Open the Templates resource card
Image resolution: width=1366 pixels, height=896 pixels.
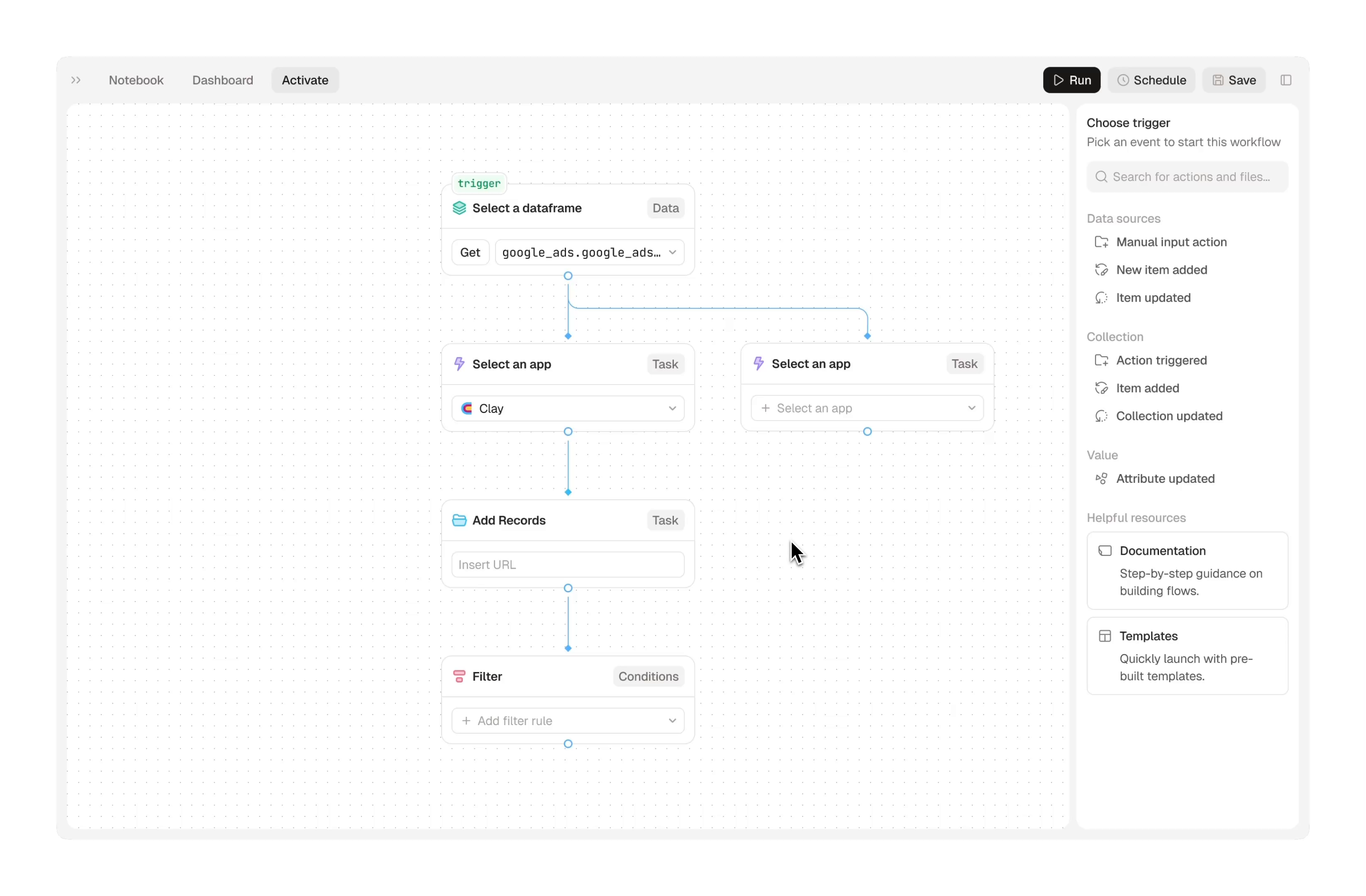(1188, 656)
